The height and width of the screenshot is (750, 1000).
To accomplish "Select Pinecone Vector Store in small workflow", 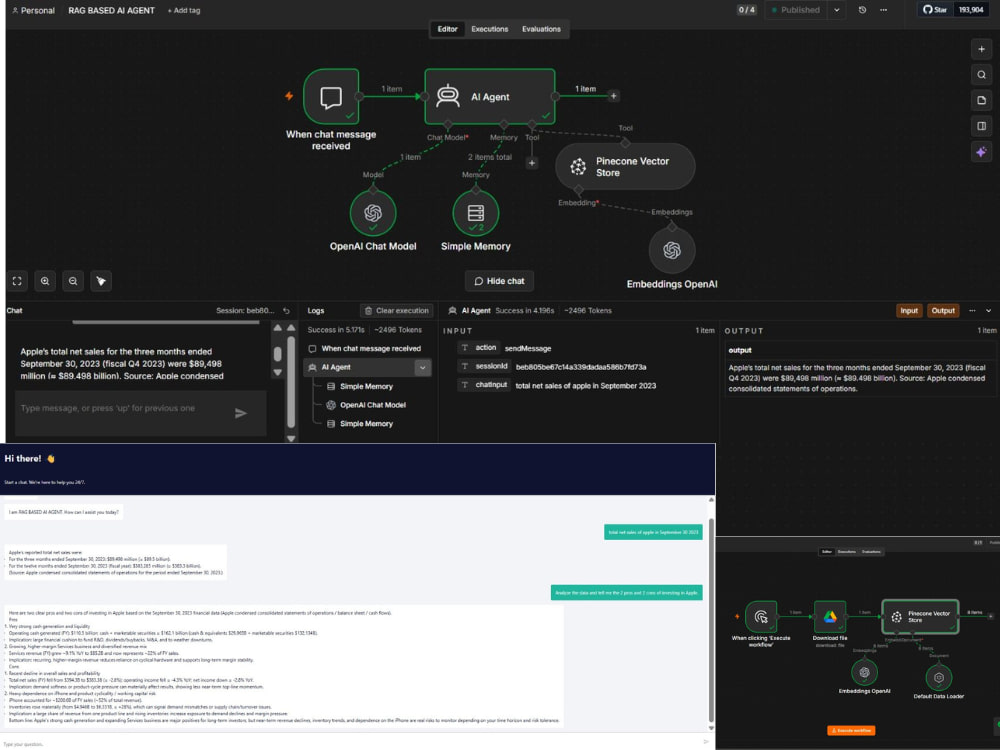I will pyautogui.click(x=920, y=617).
